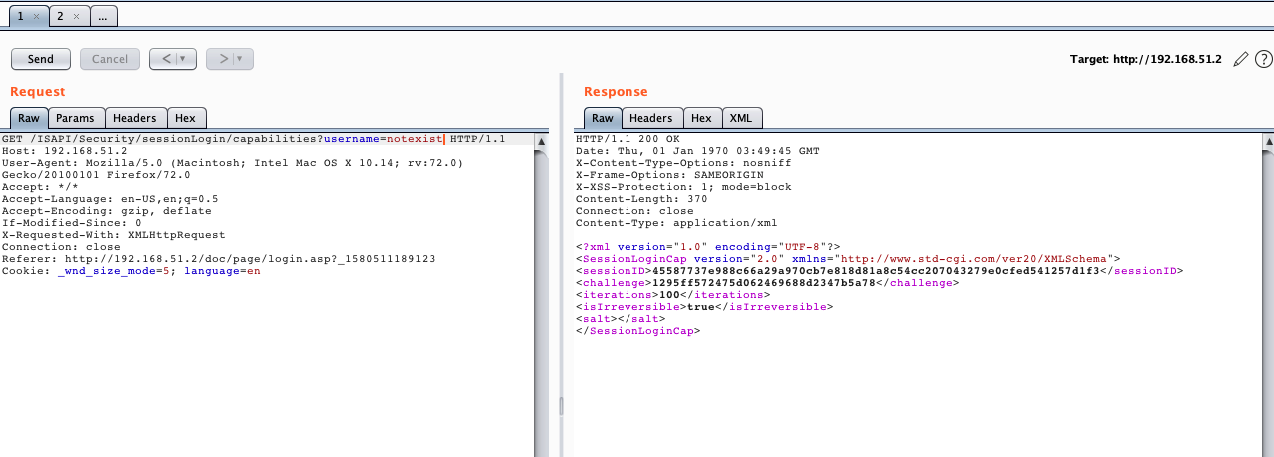Click the Connection: close request line
1274x457 pixels.
click(61, 246)
